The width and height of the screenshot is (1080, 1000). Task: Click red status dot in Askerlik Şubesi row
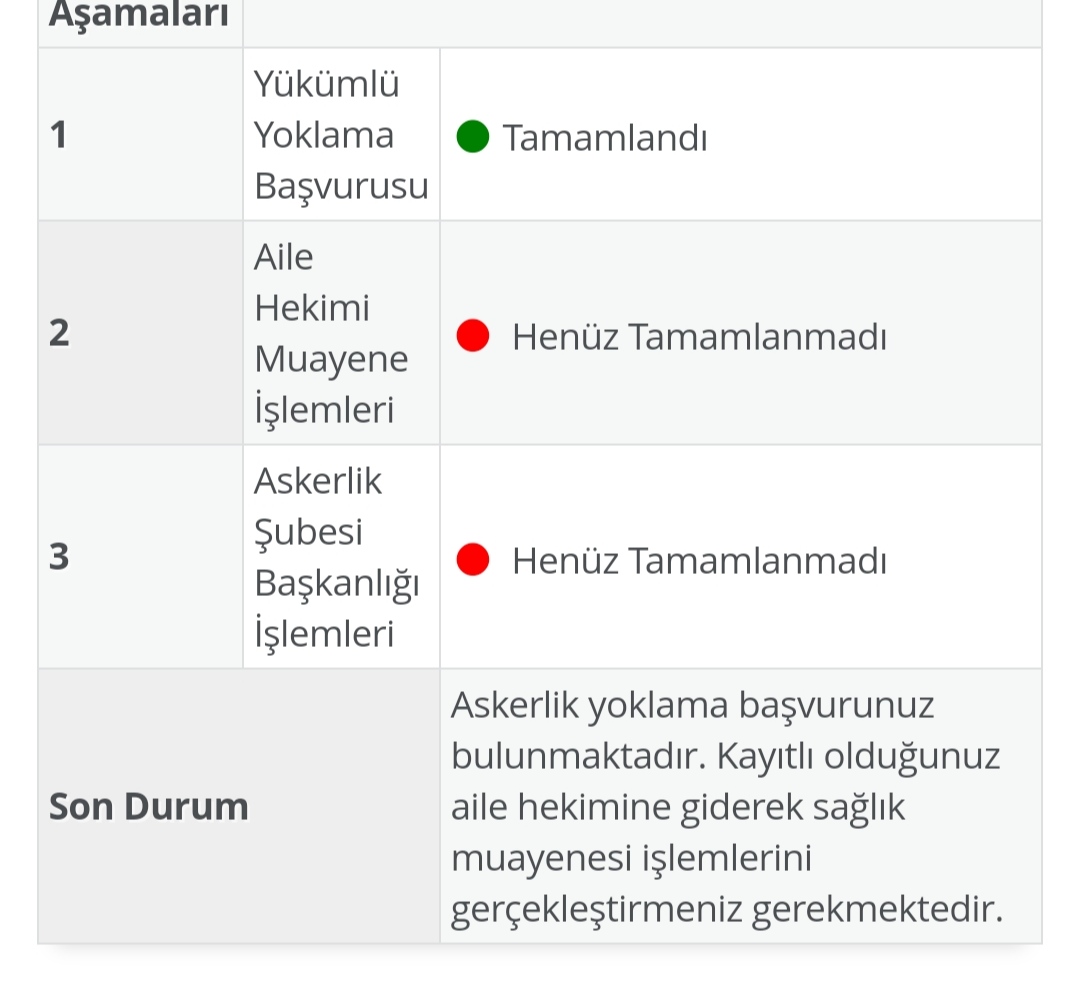[472, 559]
